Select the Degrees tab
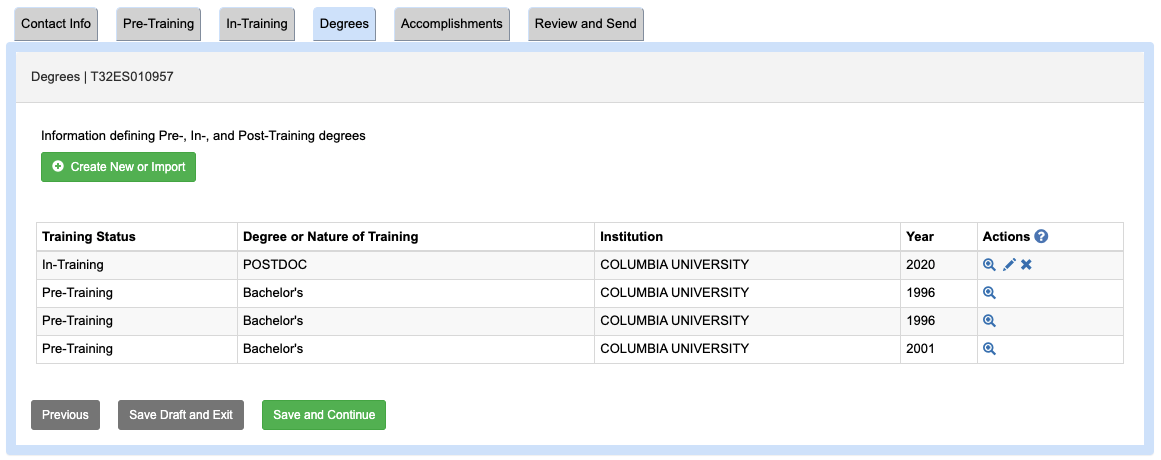 (x=344, y=24)
